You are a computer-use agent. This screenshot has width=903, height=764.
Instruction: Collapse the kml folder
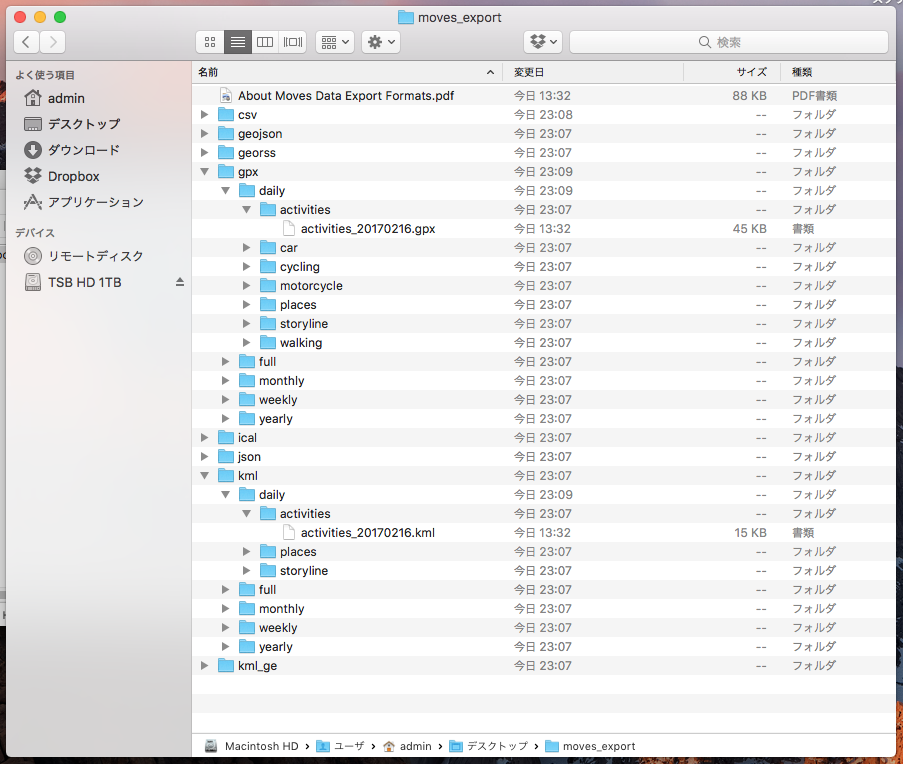pyautogui.click(x=204, y=476)
